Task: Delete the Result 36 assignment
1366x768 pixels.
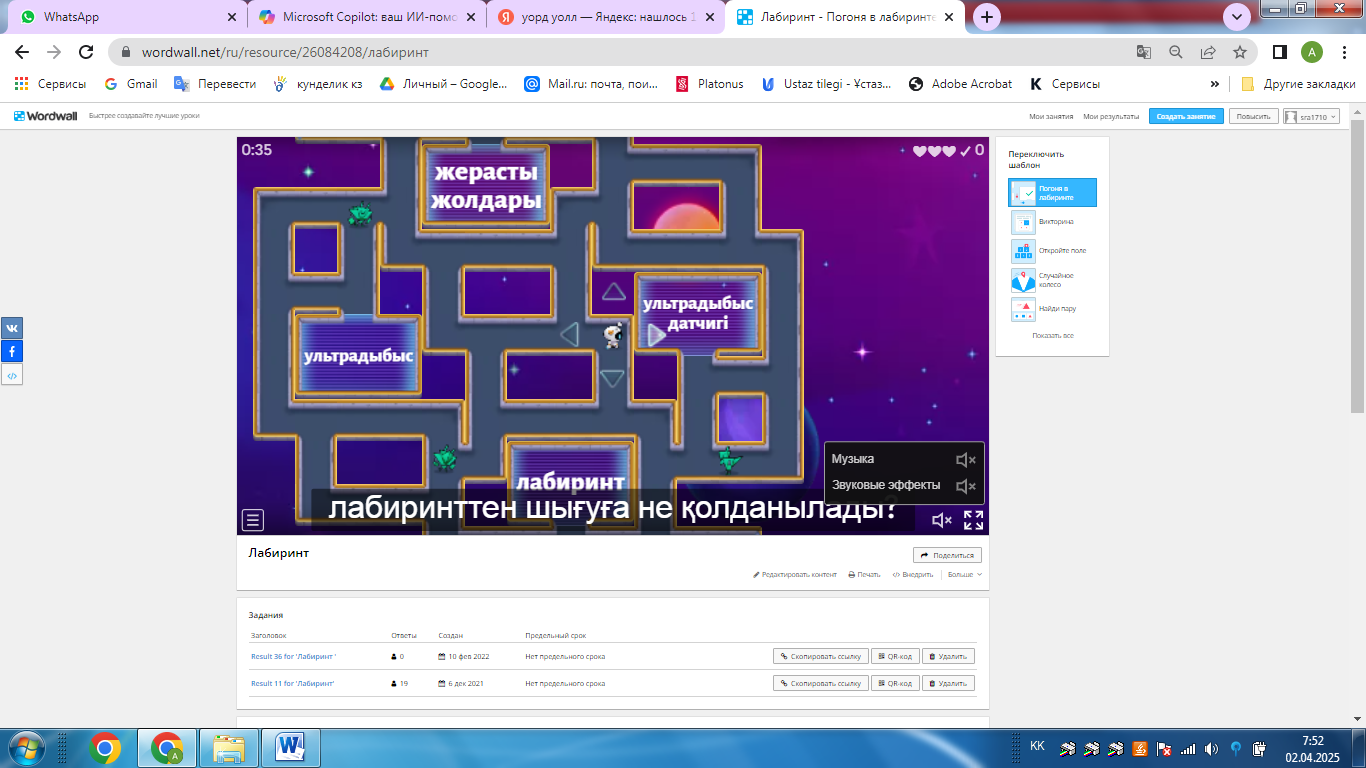Action: (948, 656)
